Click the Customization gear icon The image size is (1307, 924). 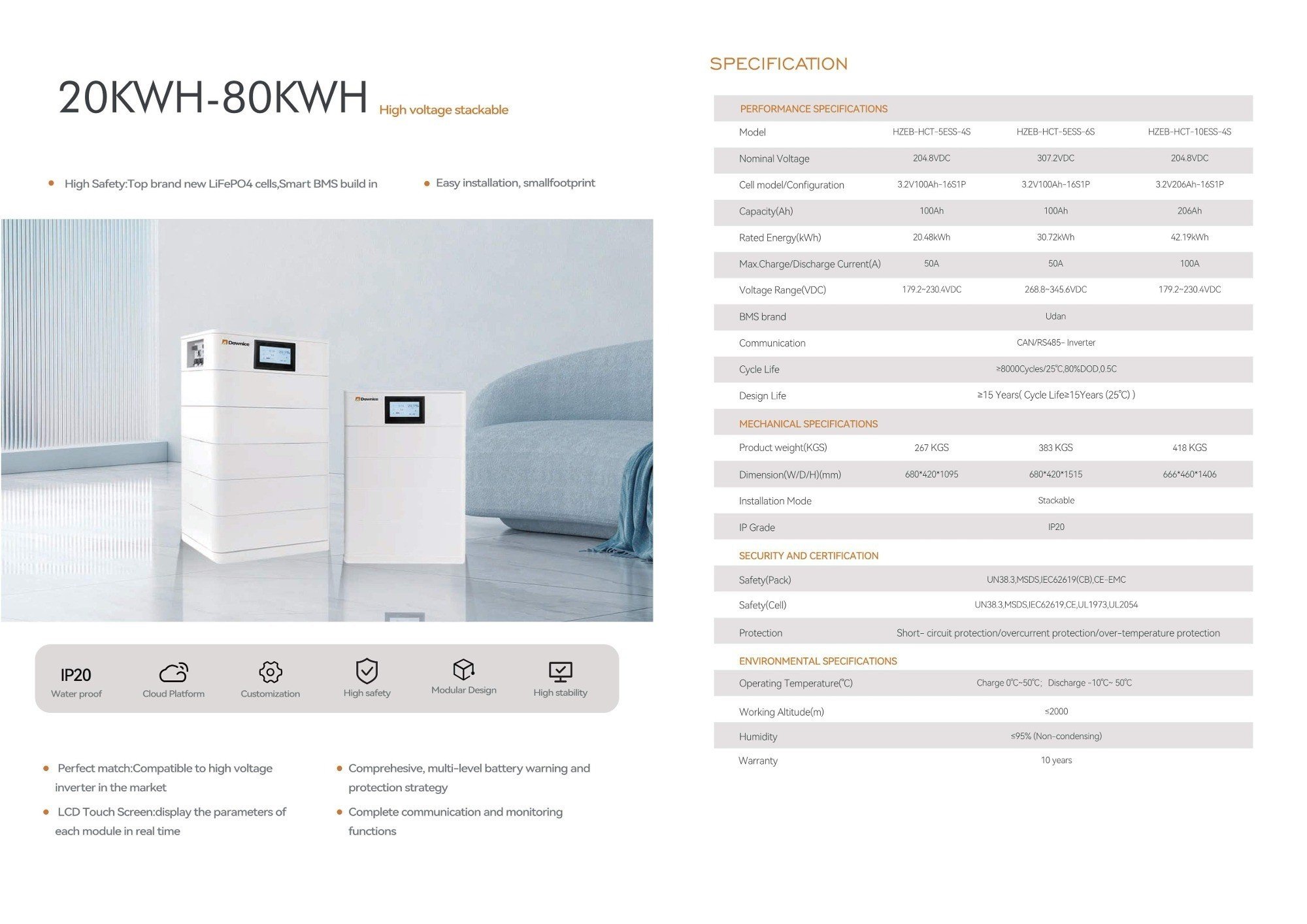[271, 672]
